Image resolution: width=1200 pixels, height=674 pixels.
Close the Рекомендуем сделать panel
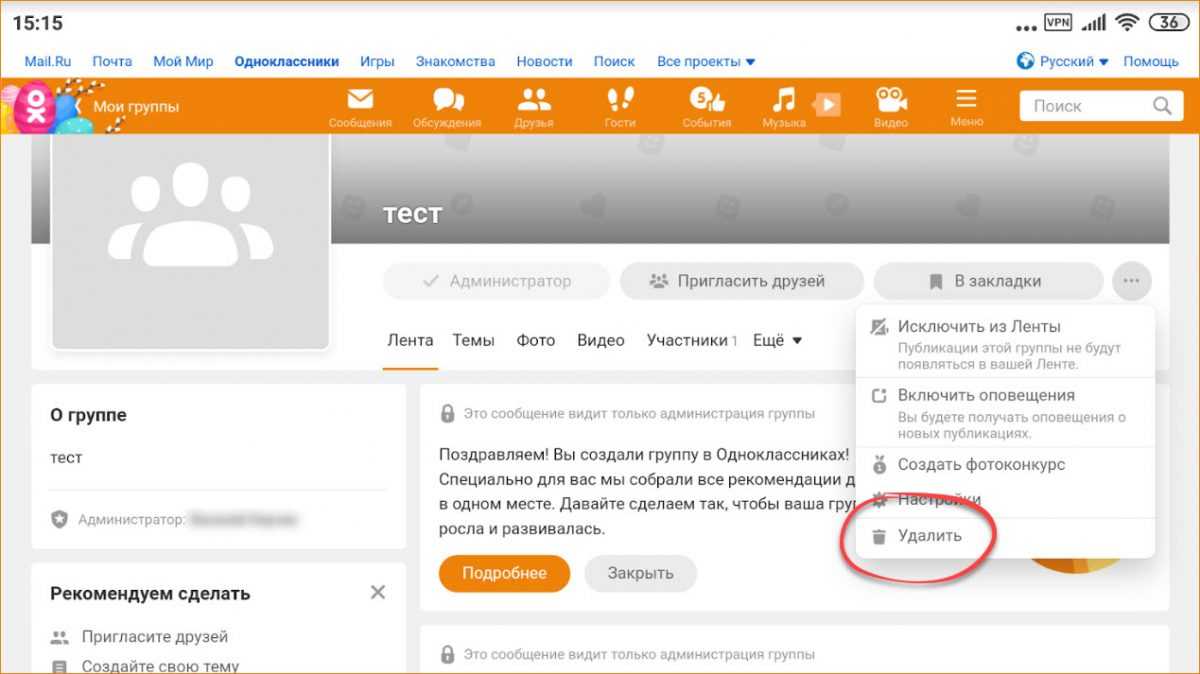click(378, 592)
